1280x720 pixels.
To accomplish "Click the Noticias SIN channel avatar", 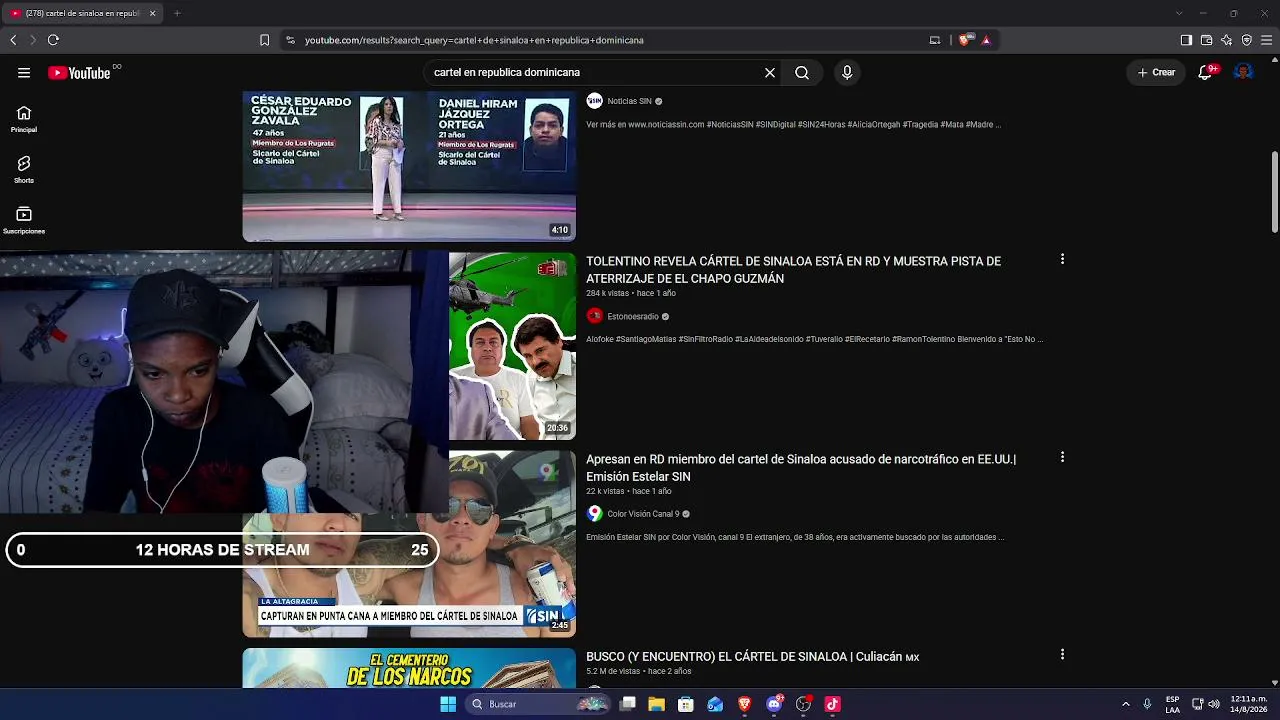I will point(595,101).
